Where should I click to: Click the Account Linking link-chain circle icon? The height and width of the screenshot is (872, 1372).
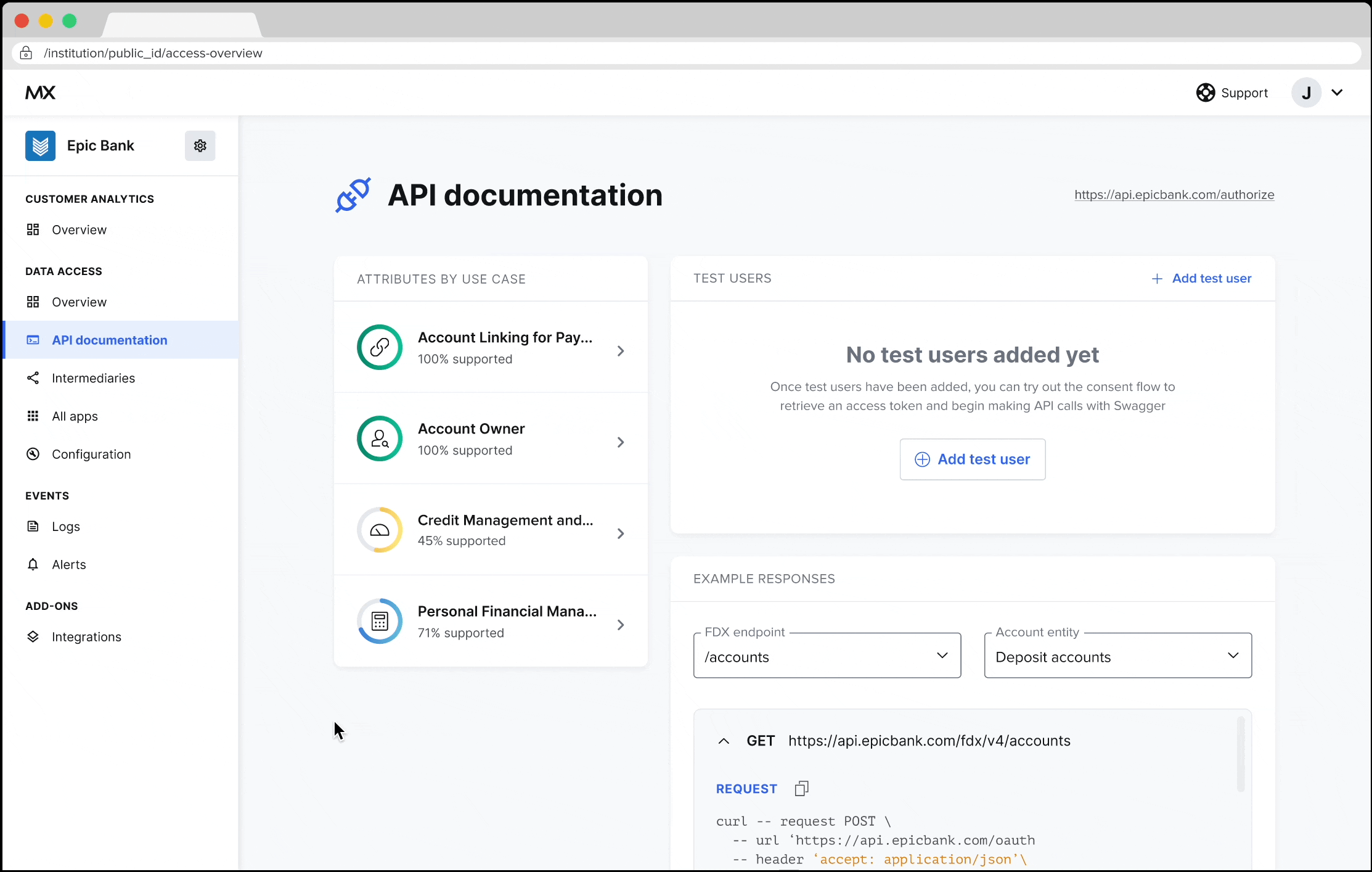coord(380,347)
